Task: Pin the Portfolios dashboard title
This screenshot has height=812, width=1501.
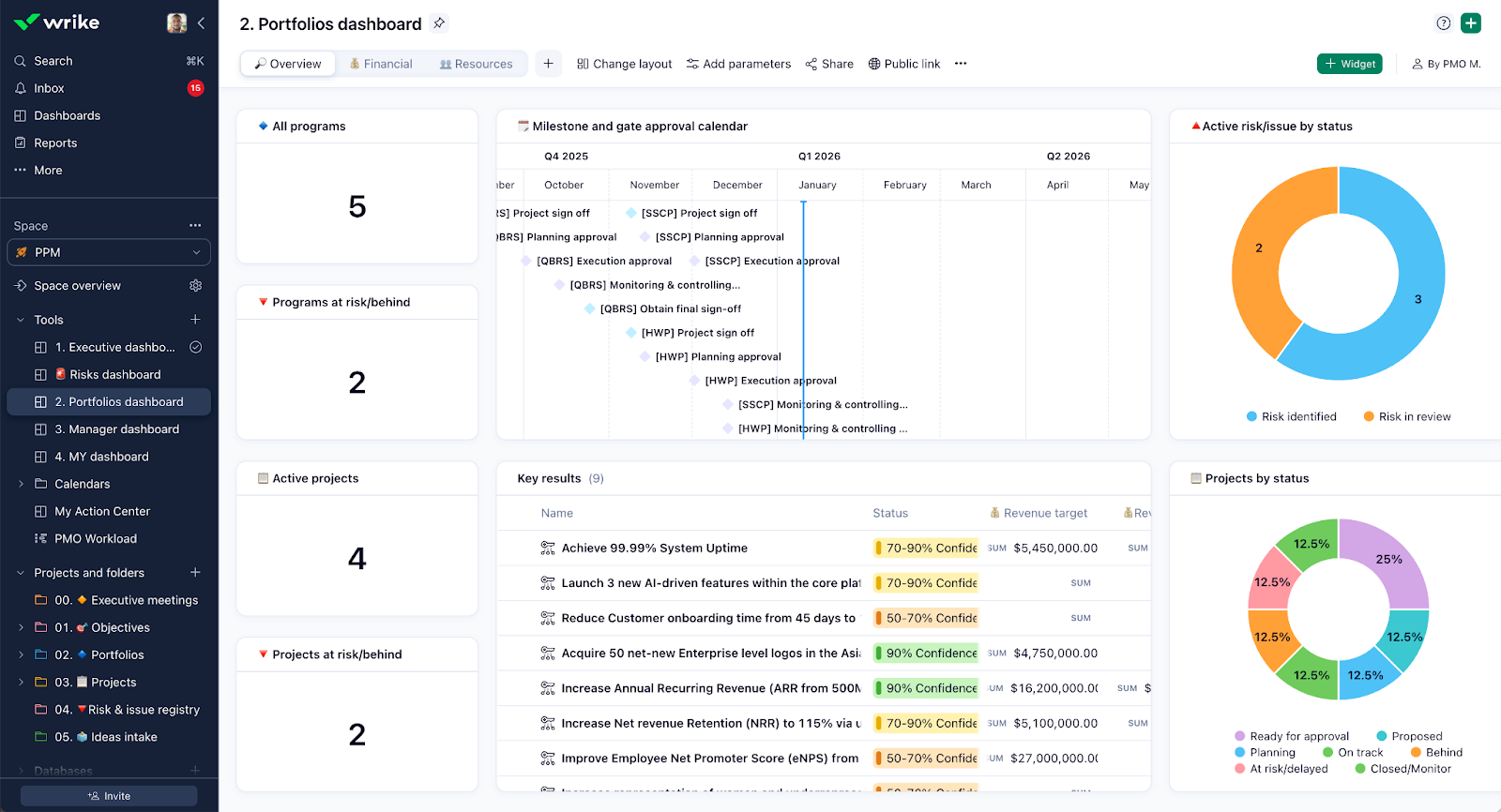Action: [439, 23]
